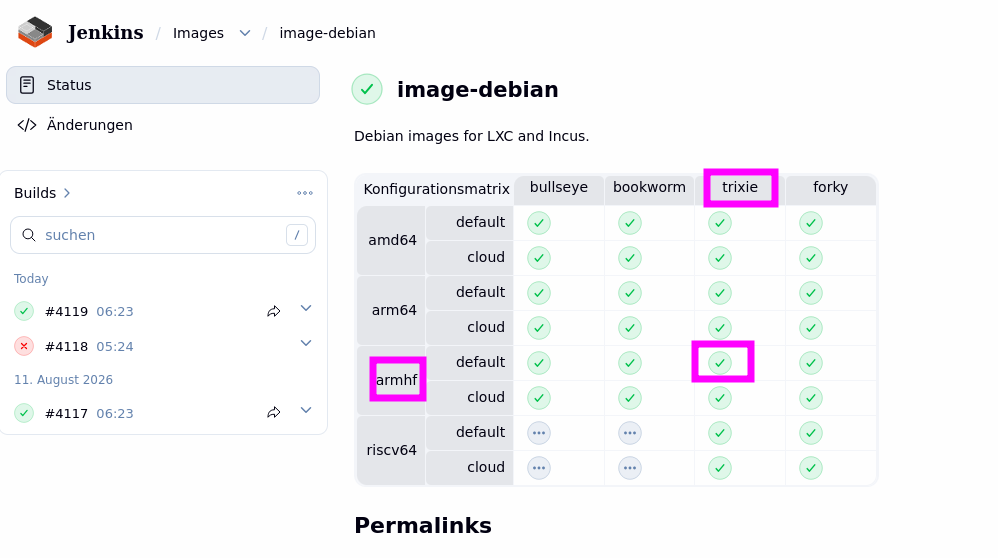Open arm64 default bookworm build status
This screenshot has width=998, height=558.
coord(630,293)
